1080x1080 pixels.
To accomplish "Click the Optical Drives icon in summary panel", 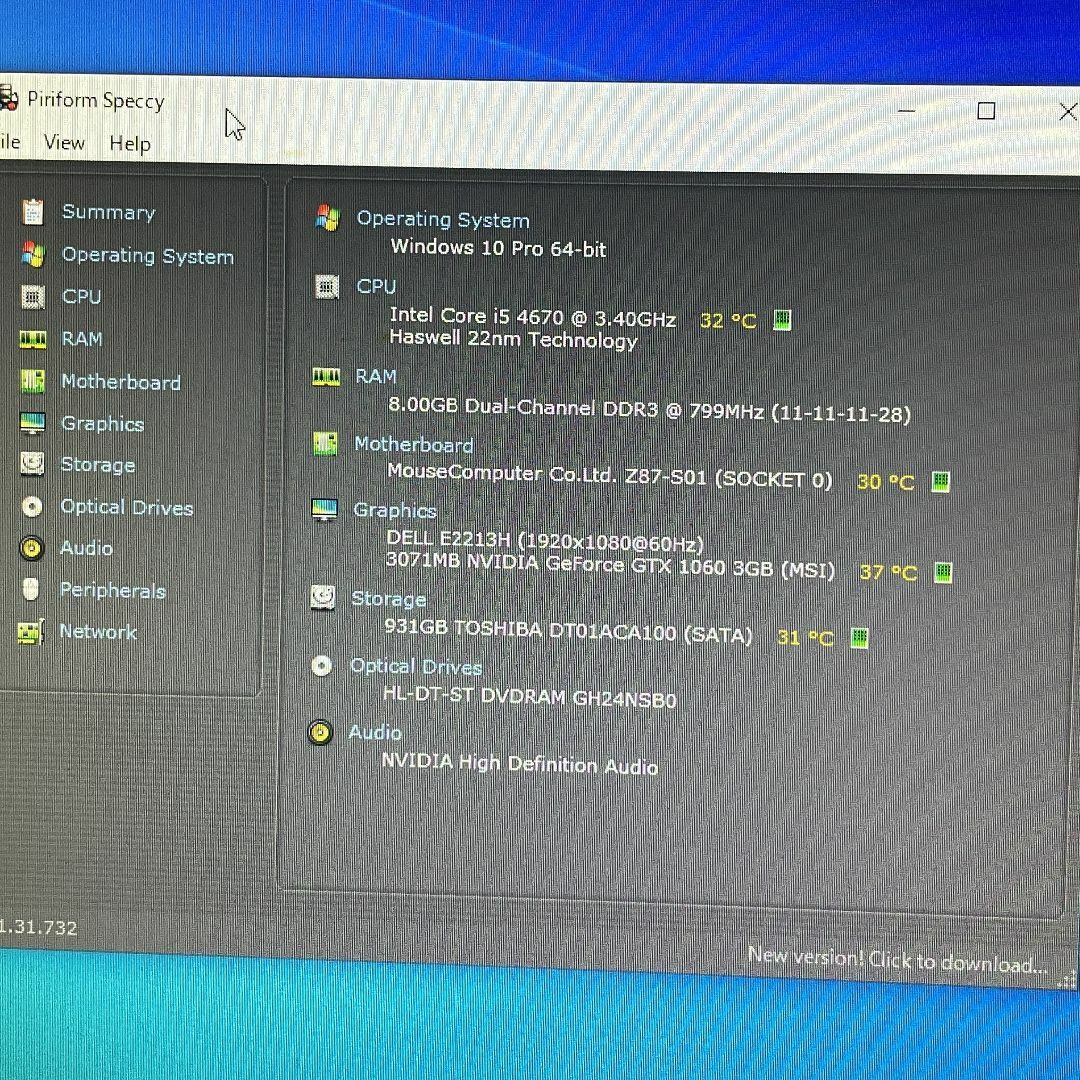I will point(322,666).
